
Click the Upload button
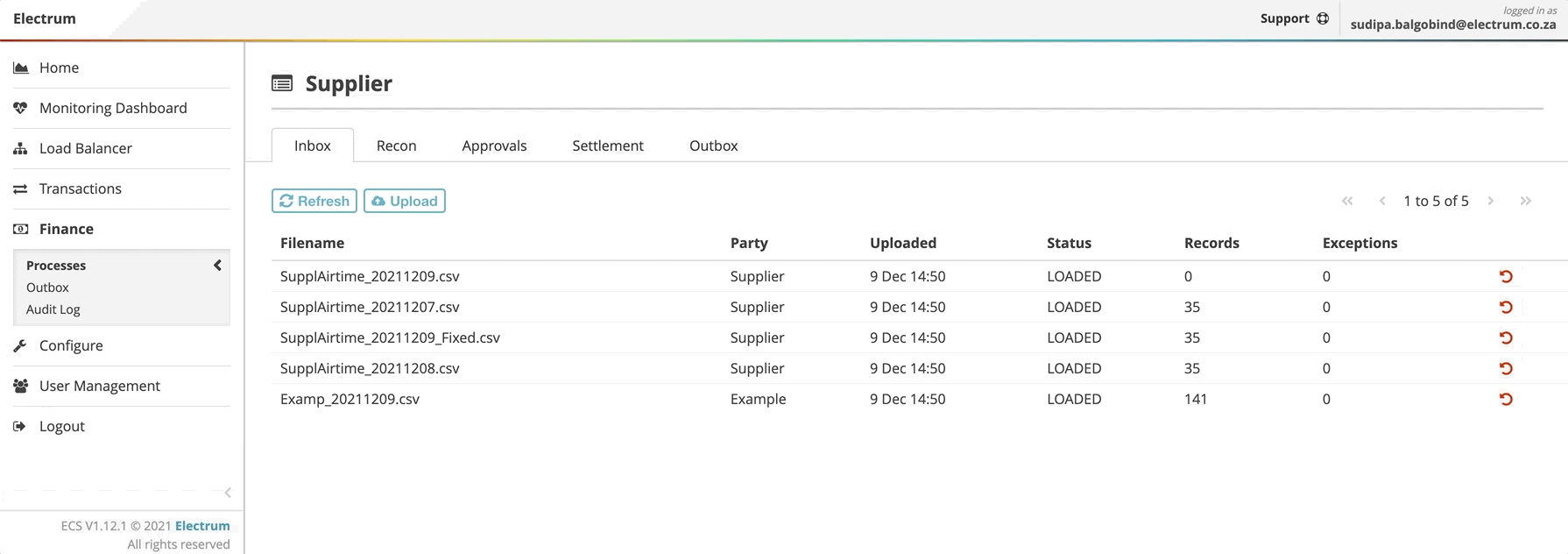[404, 201]
